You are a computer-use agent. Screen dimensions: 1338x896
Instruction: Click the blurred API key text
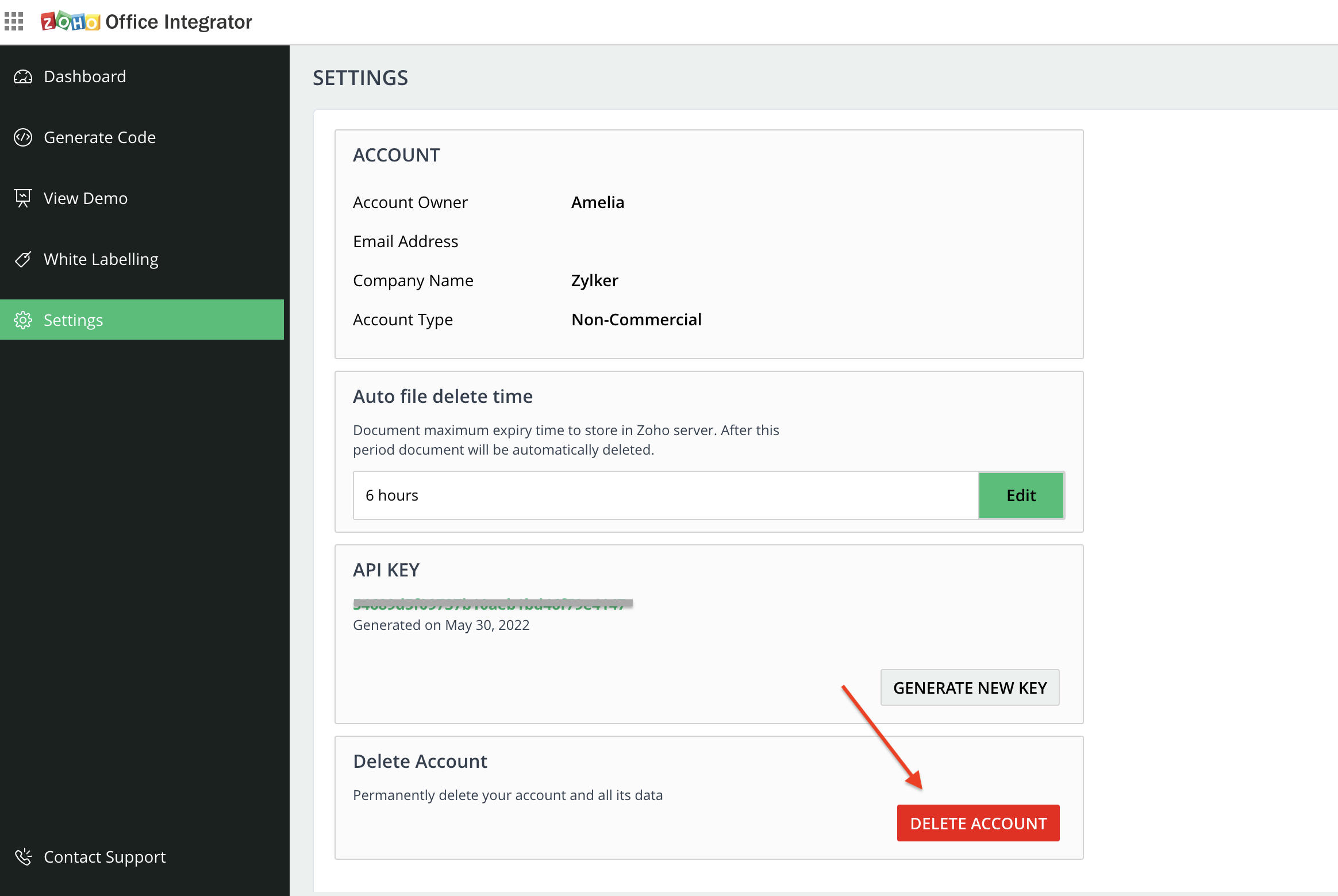[493, 604]
